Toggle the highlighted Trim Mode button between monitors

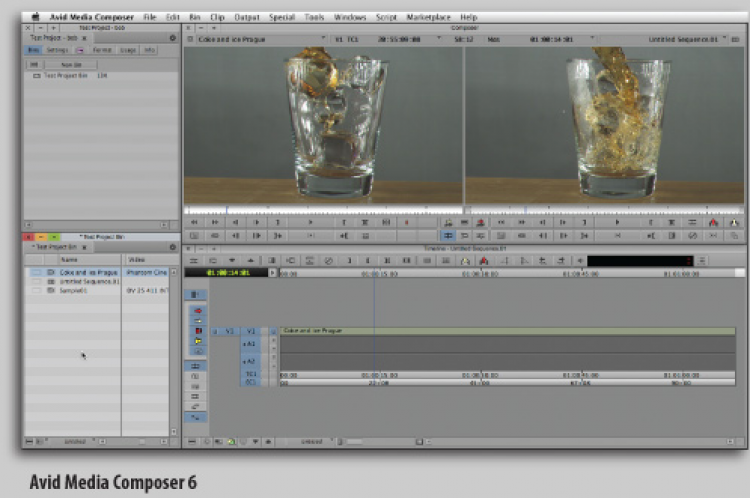pos(448,236)
